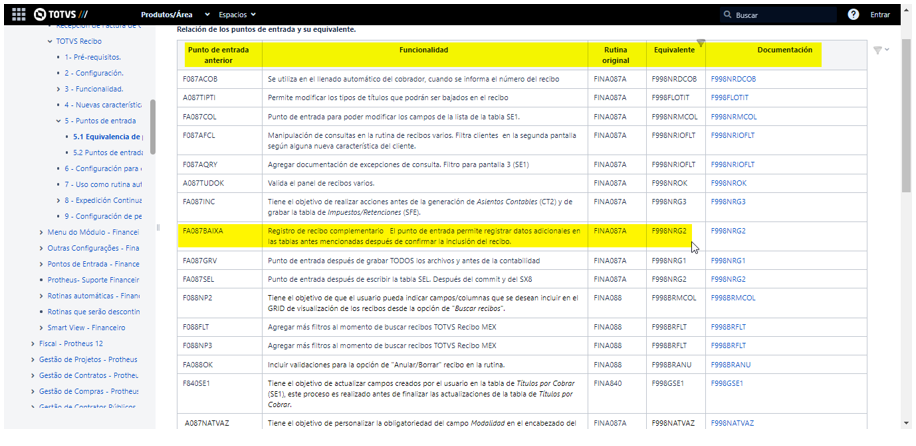
Task: Click the TOTVS logo
Action: (x=61, y=15)
